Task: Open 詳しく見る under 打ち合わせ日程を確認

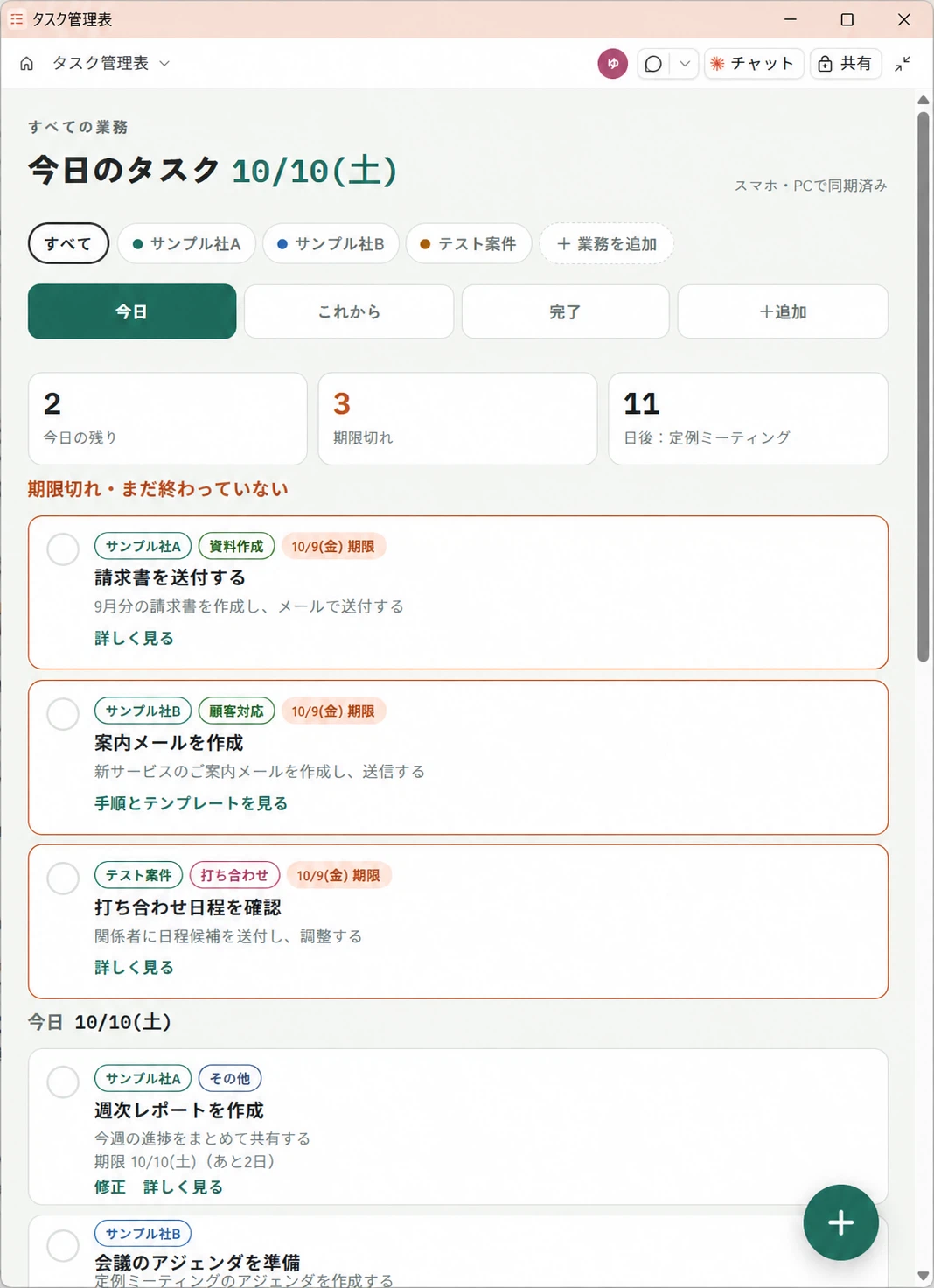Action: coord(134,967)
